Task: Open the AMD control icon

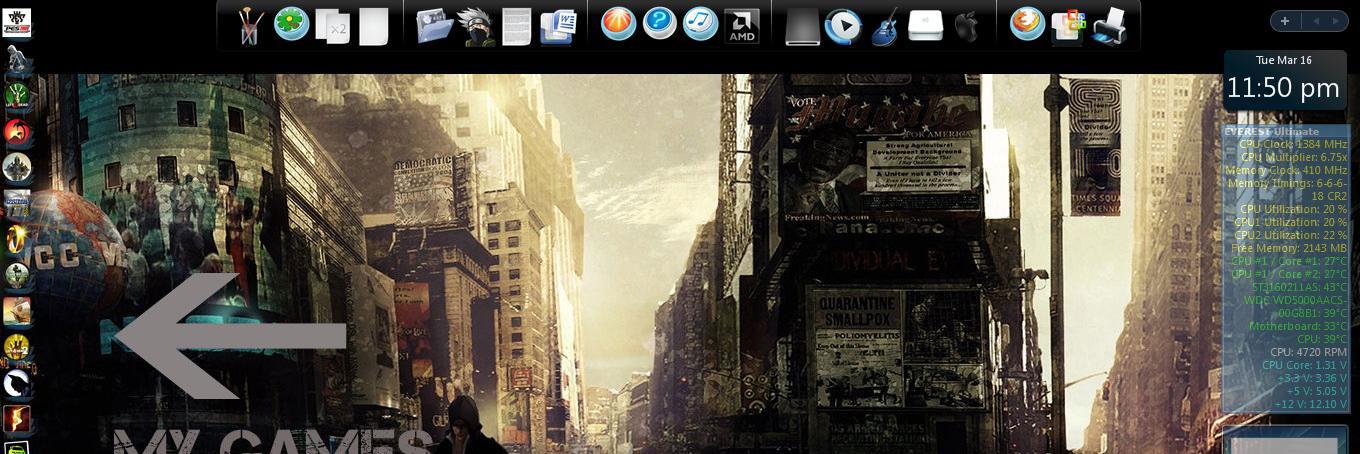Action: 742,26
